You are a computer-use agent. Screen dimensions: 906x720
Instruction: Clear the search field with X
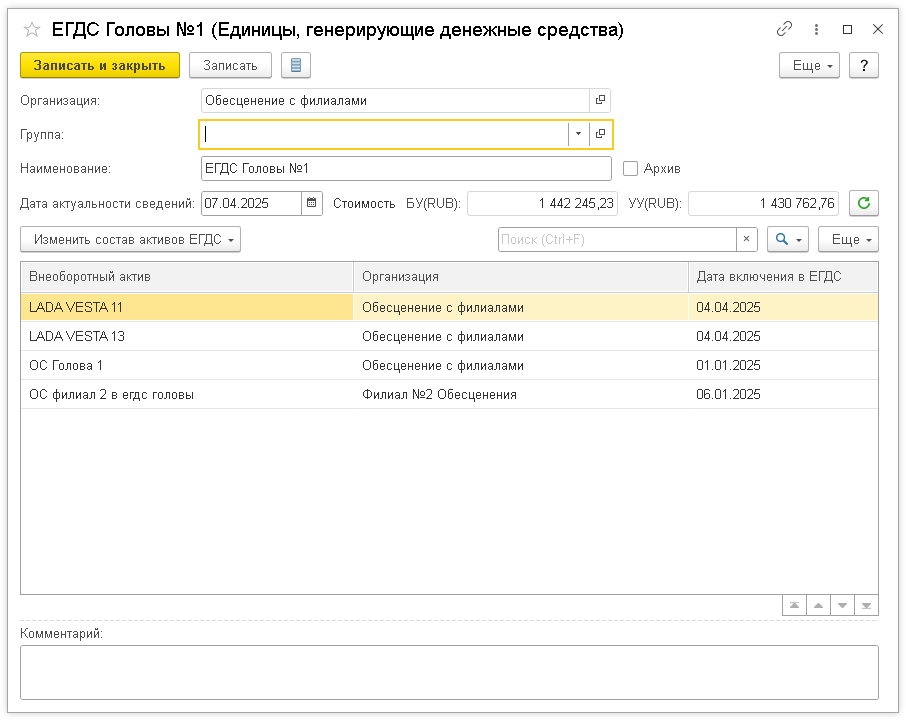pyautogui.click(x=747, y=240)
